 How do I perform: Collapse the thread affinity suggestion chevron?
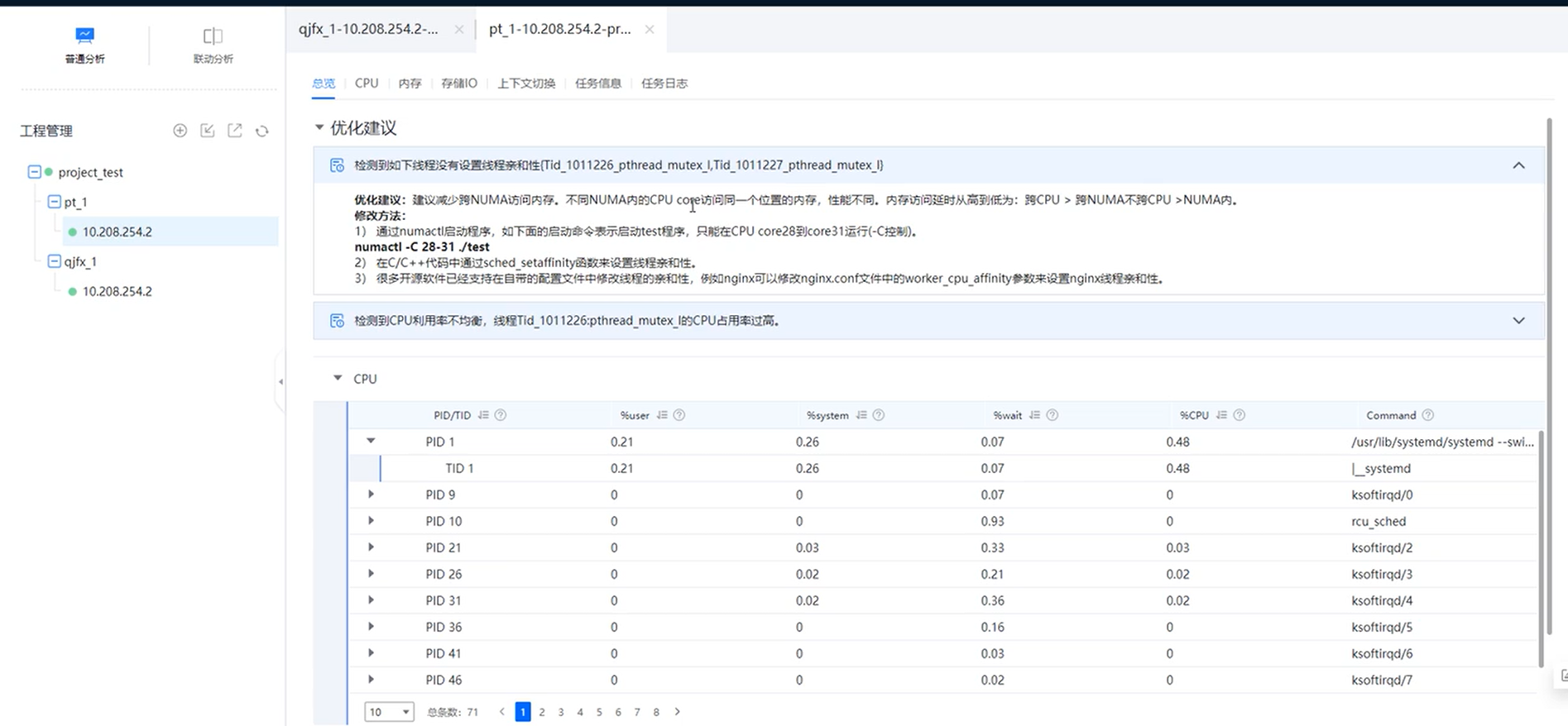click(1518, 165)
